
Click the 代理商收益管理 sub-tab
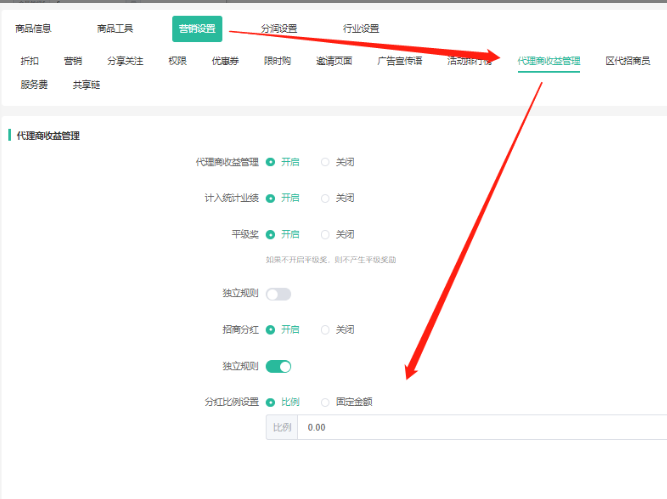click(x=548, y=61)
